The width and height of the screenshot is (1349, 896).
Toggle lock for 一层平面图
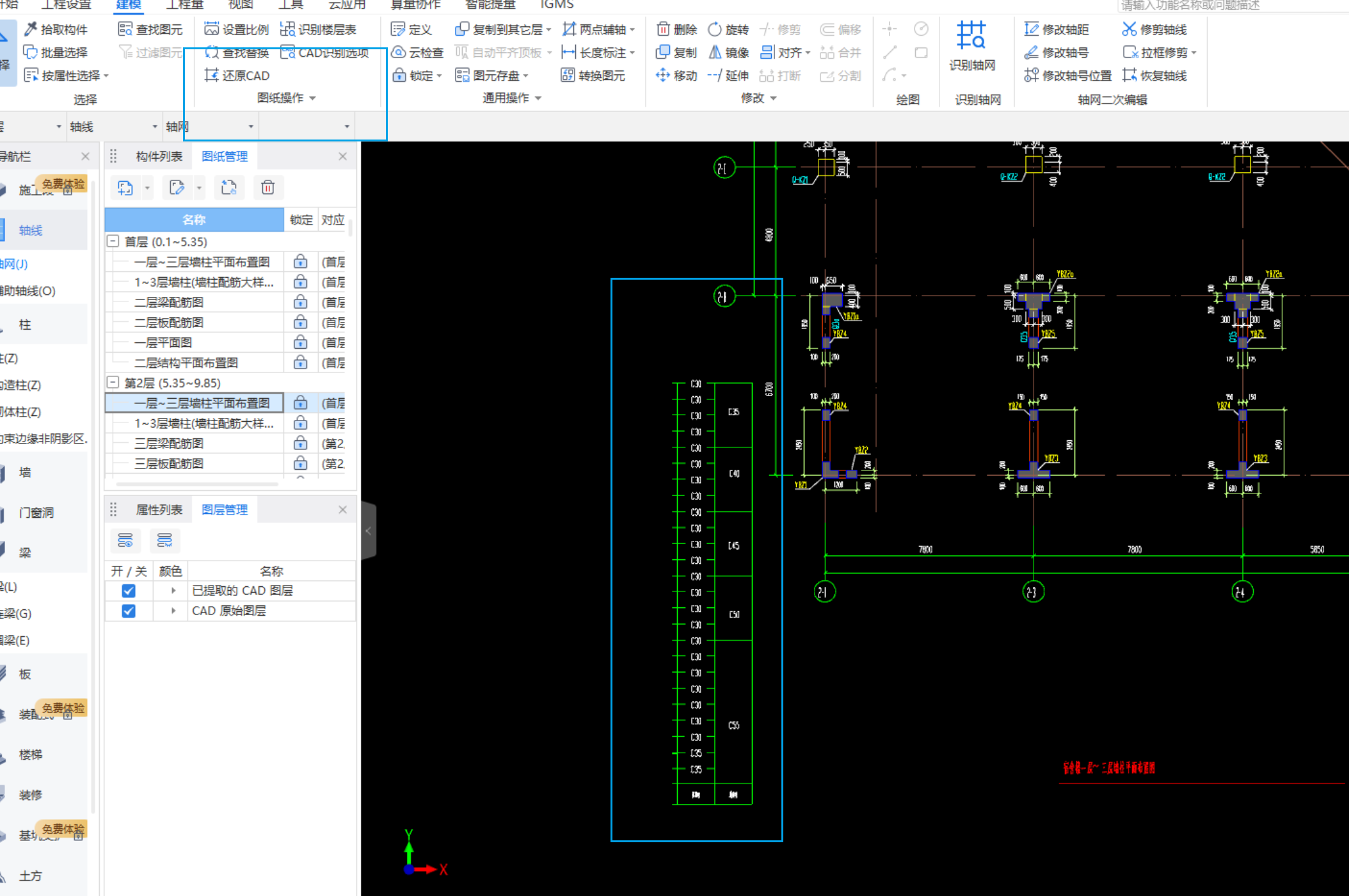301,342
